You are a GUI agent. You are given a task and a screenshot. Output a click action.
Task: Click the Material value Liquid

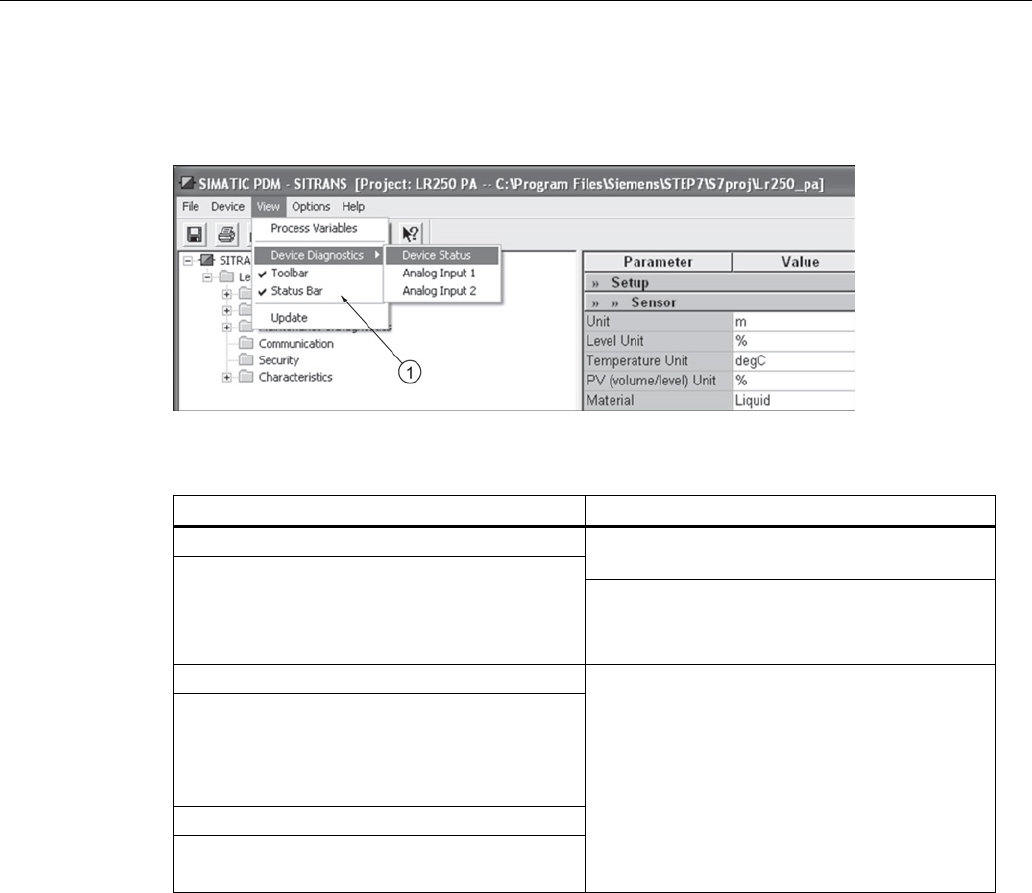pyautogui.click(x=794, y=400)
